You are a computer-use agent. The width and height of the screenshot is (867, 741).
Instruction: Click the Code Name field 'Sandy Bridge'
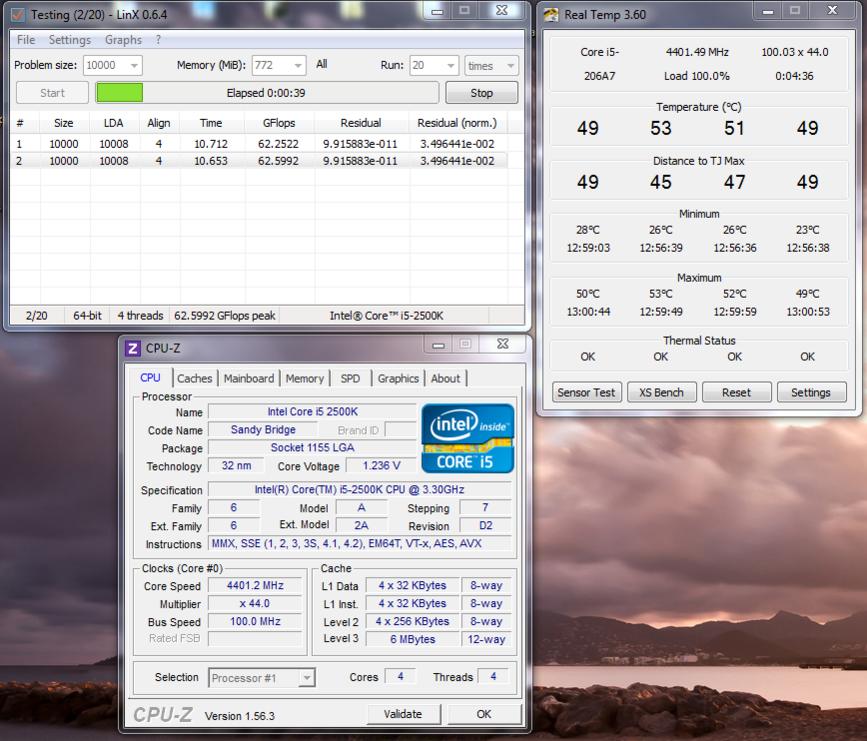point(263,430)
